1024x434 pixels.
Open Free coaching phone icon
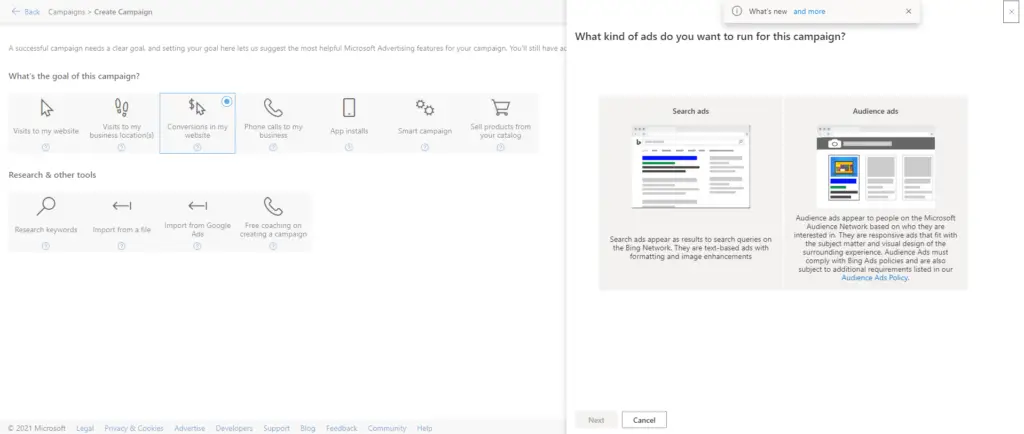(x=273, y=206)
